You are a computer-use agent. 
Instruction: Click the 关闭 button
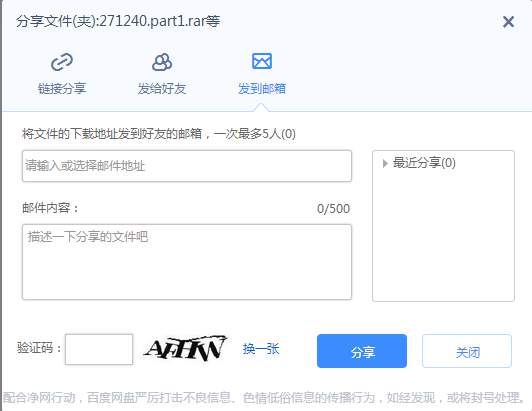click(x=467, y=351)
